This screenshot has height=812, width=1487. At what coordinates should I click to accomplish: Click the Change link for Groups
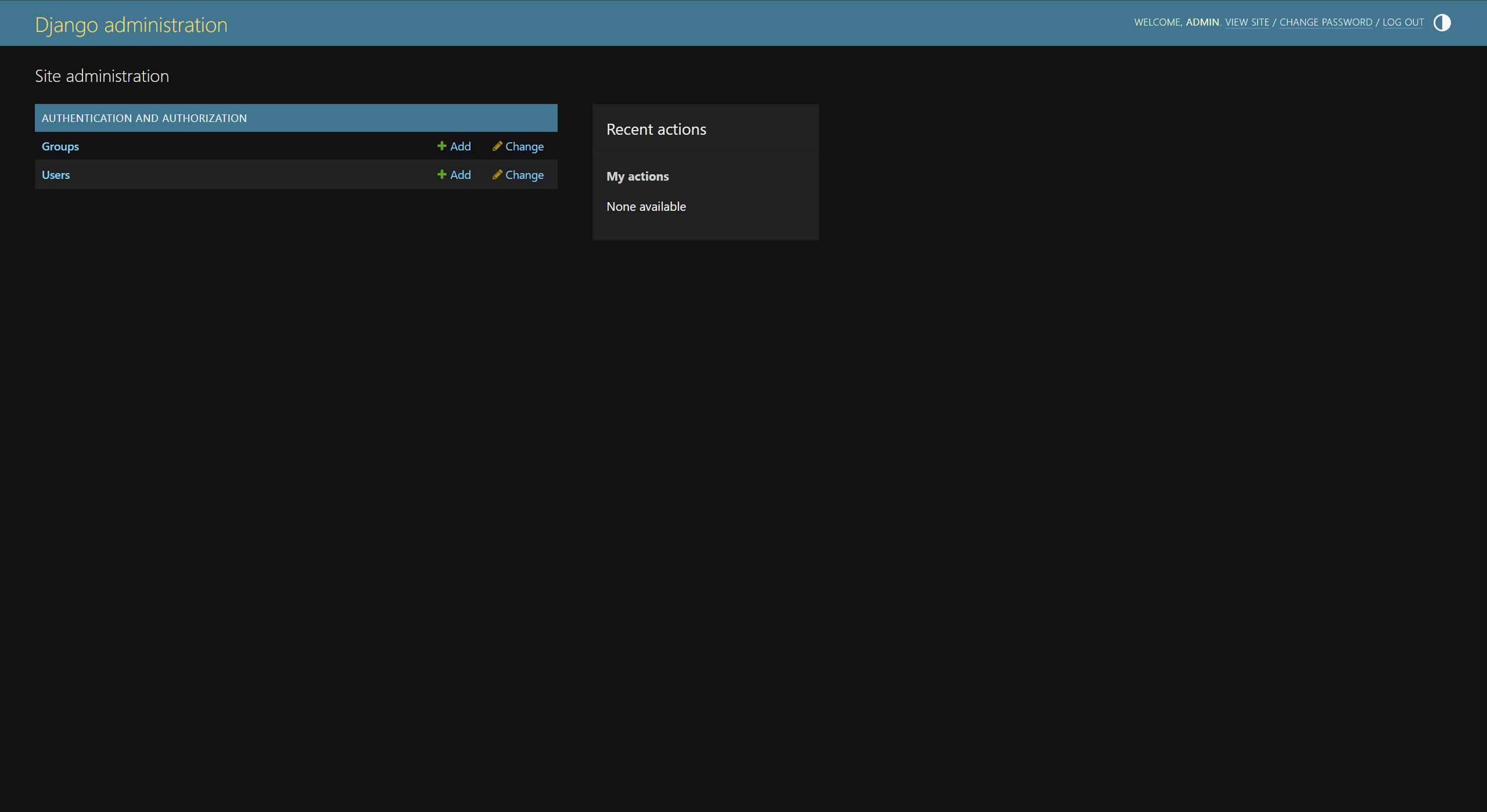coord(518,146)
